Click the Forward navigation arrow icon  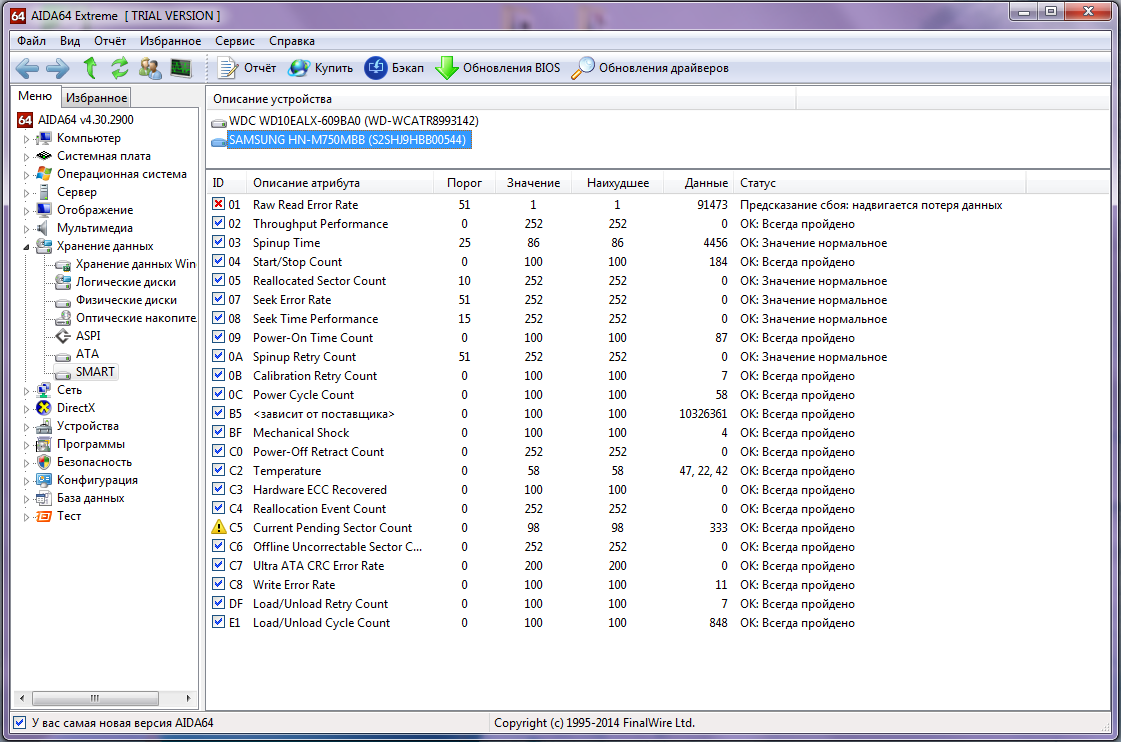58,68
